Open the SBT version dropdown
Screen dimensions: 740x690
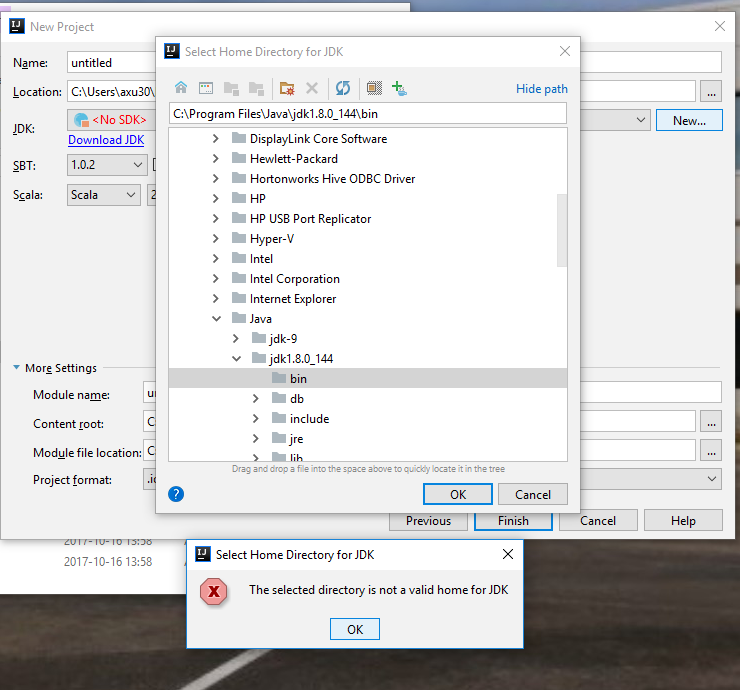(x=107, y=165)
